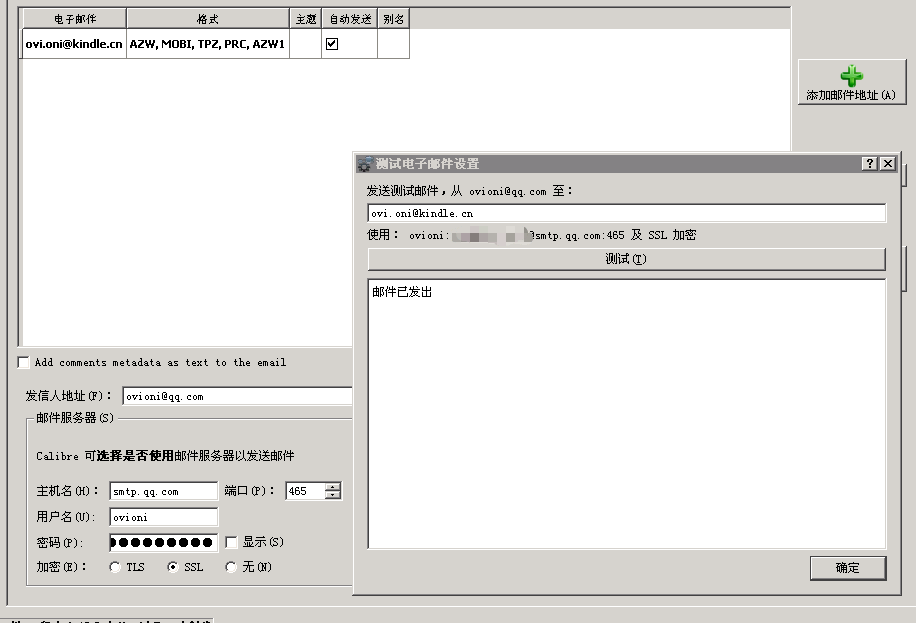
Task: Click the username field containing ovioni
Action: tap(164, 517)
